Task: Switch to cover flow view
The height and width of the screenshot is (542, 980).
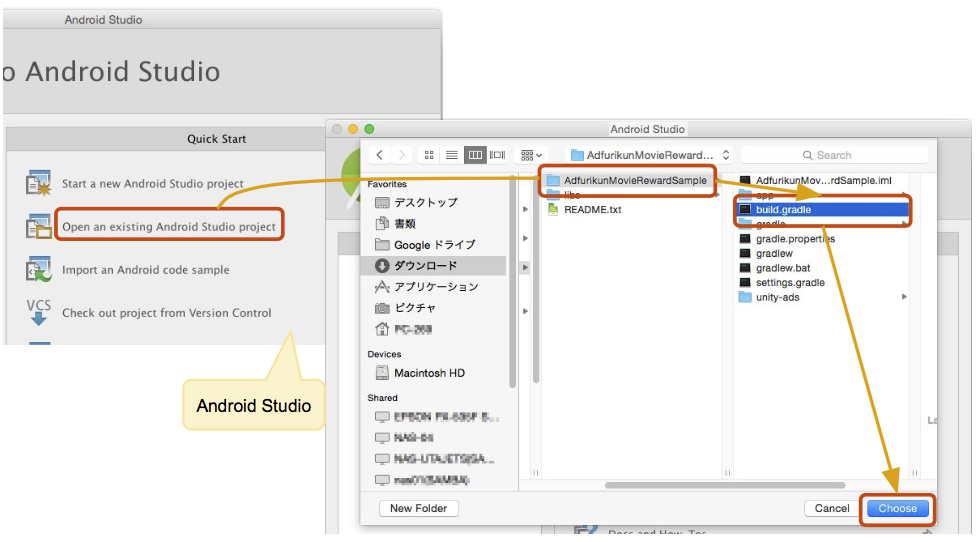Action: [498, 154]
